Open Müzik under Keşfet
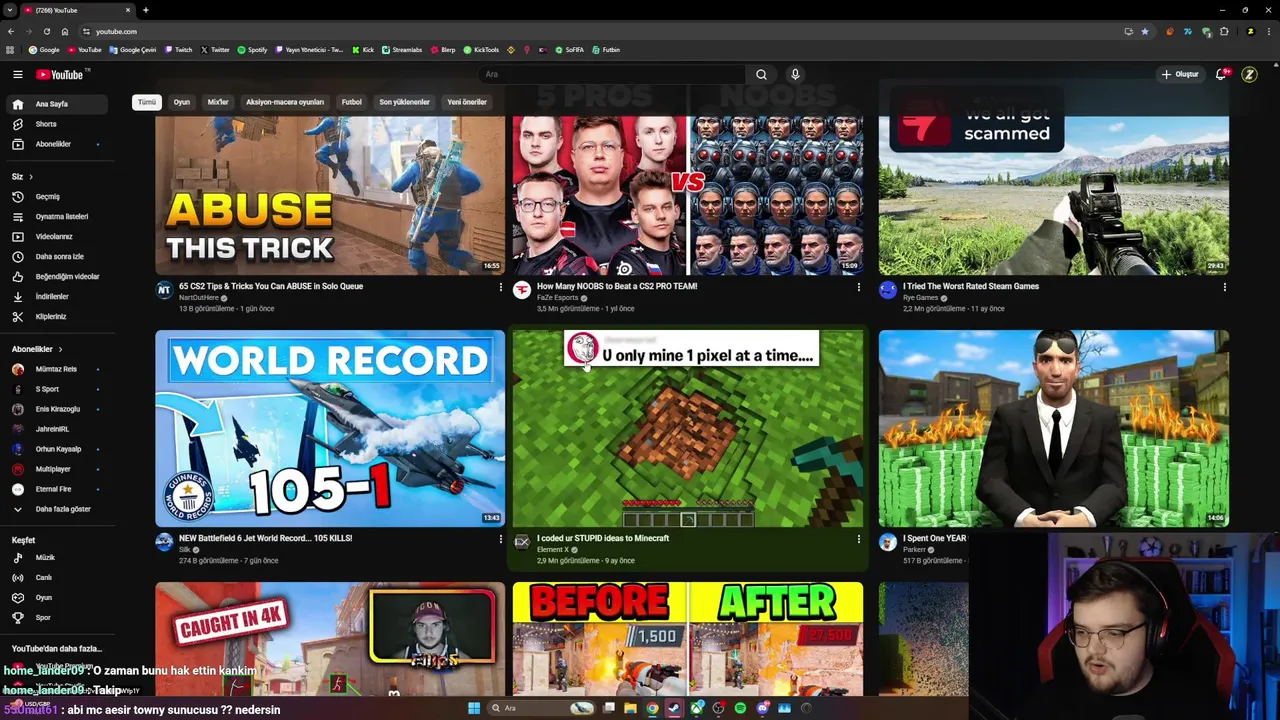Viewport: 1280px width, 720px height. pyautogui.click(x=58, y=557)
